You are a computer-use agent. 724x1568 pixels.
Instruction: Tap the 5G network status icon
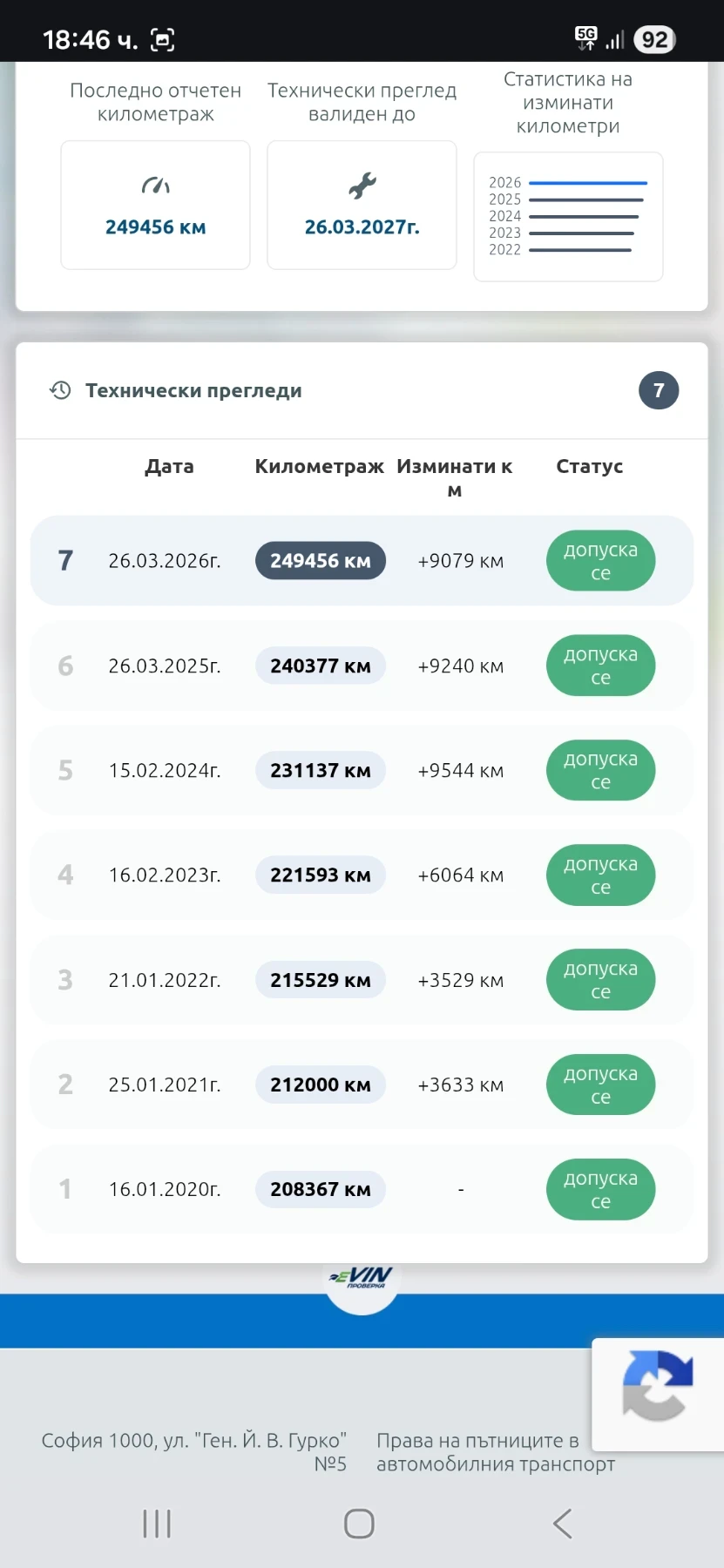586,38
